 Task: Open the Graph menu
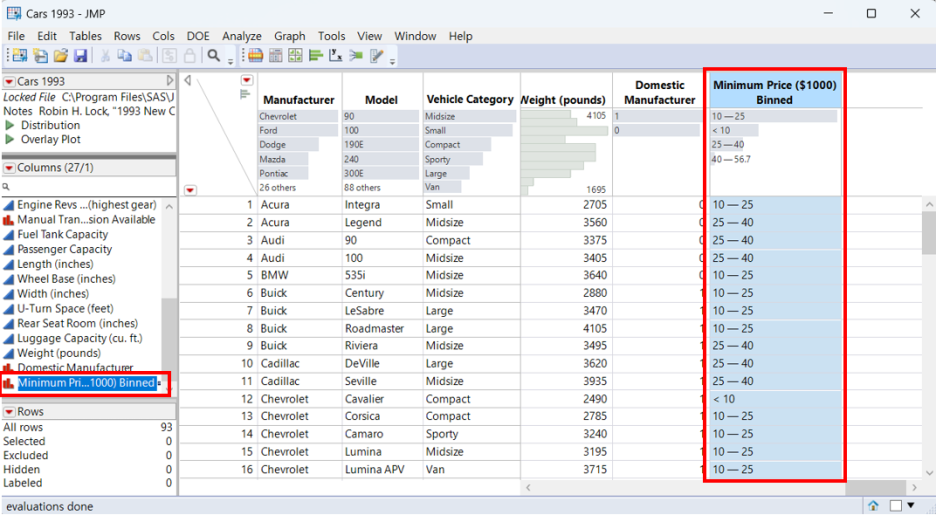pos(290,36)
